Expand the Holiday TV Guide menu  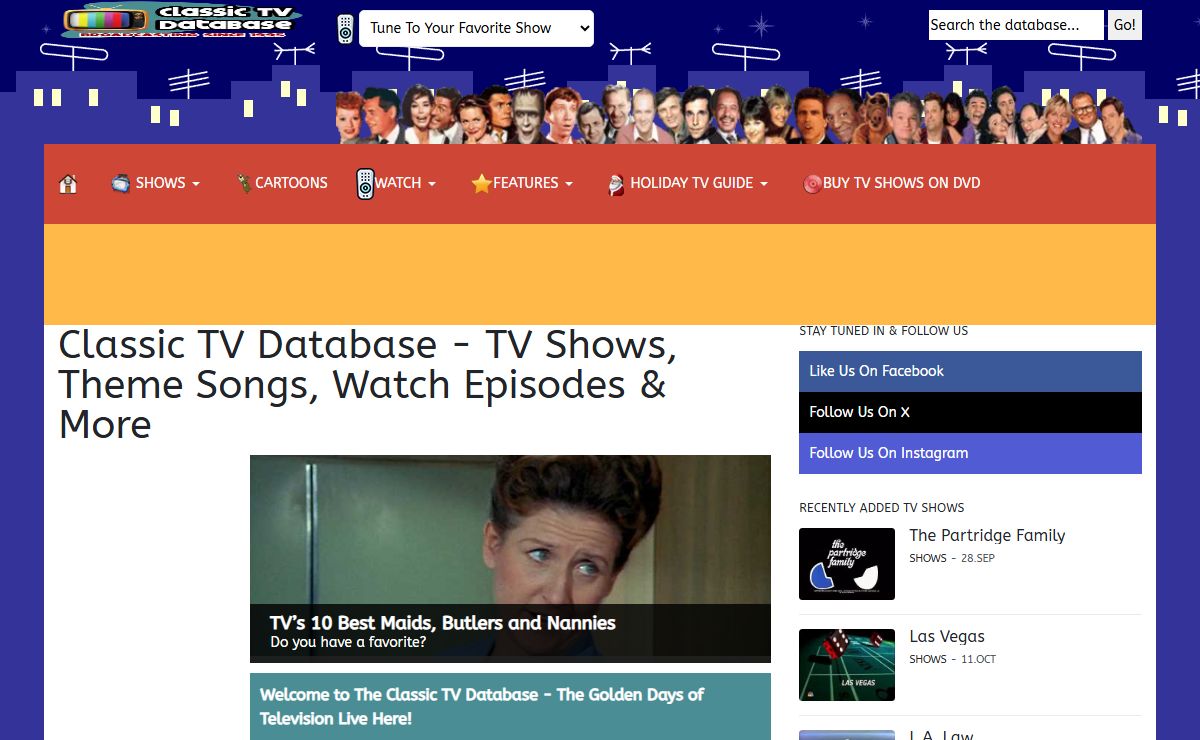point(699,183)
